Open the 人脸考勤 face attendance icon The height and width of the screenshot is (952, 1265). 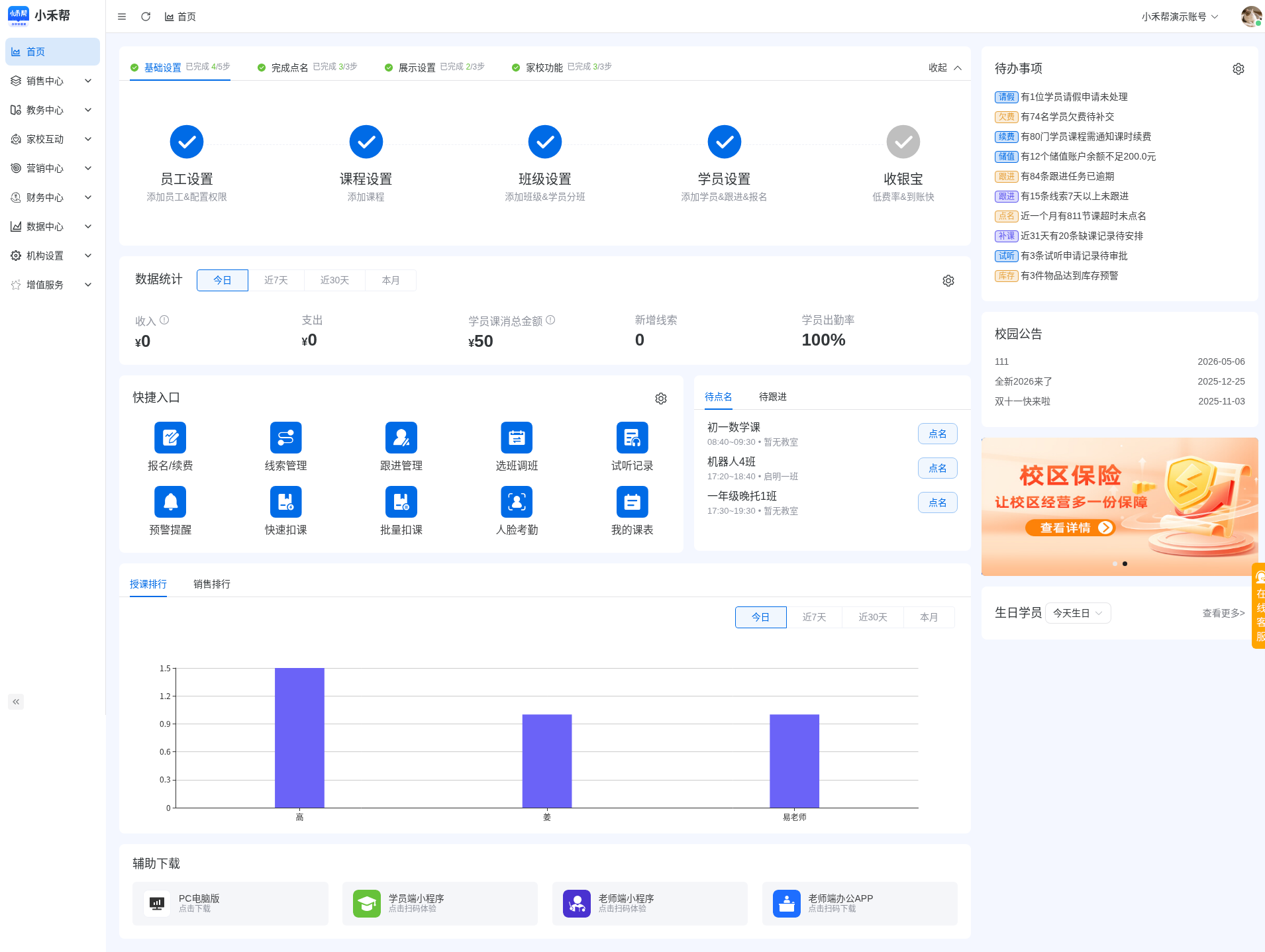coord(517,502)
